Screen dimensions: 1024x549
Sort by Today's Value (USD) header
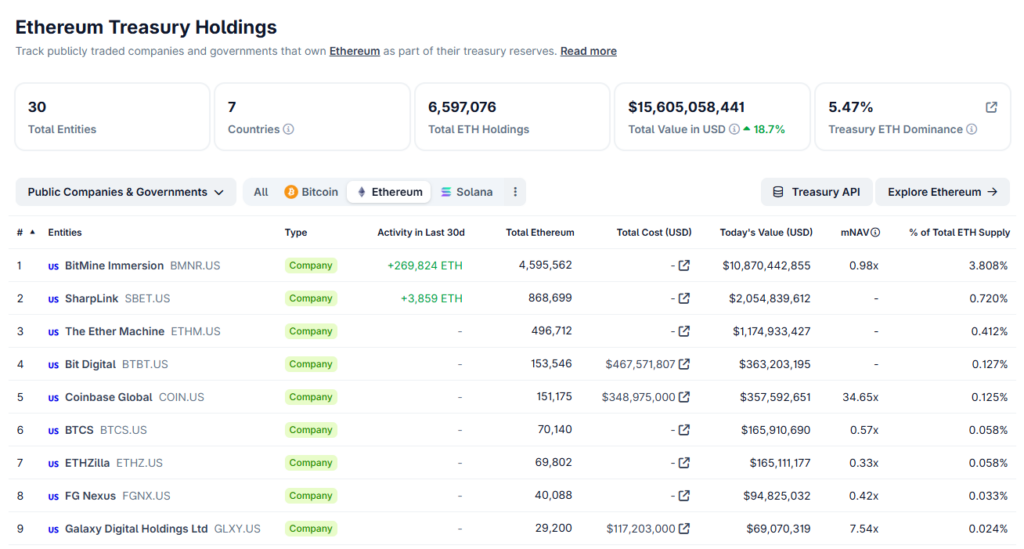(x=766, y=232)
